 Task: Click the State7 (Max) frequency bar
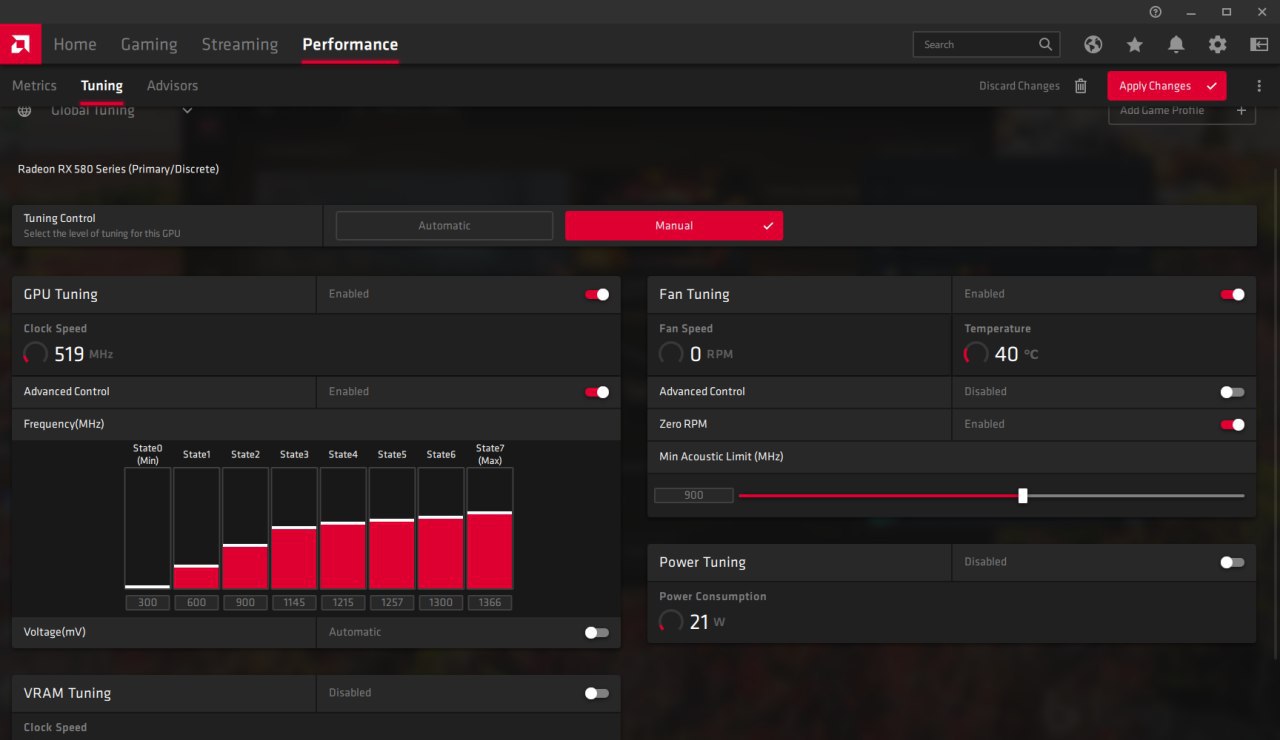(490, 528)
